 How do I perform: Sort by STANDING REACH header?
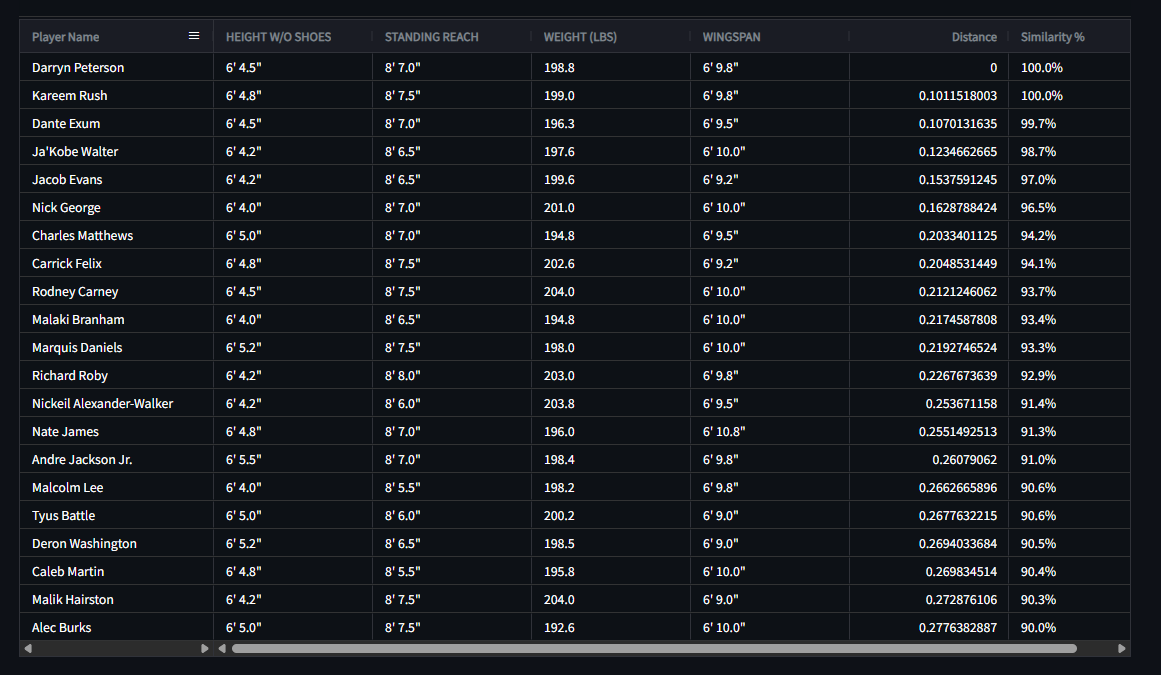(x=432, y=37)
